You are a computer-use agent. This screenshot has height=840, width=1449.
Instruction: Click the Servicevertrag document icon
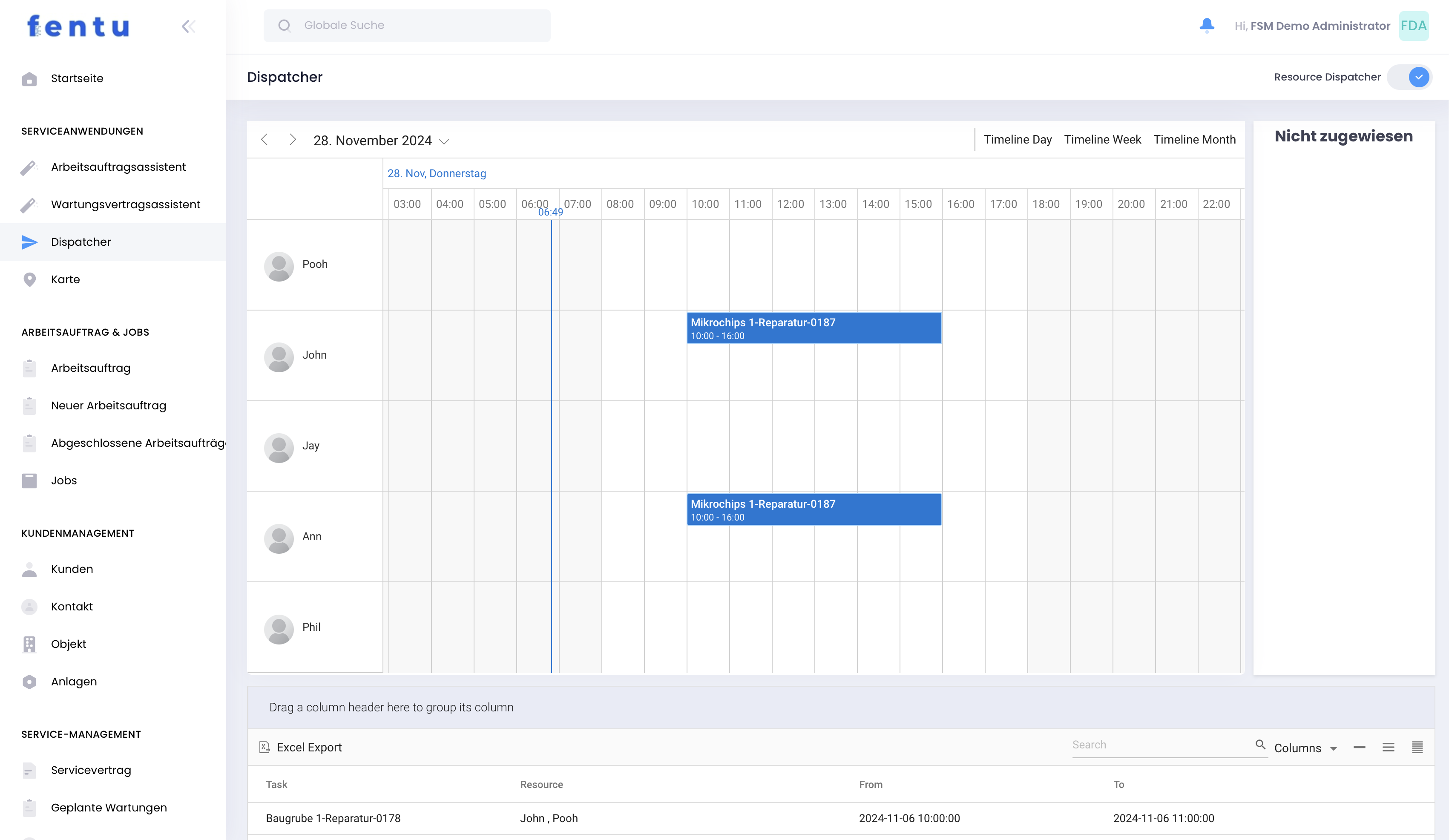coord(29,771)
